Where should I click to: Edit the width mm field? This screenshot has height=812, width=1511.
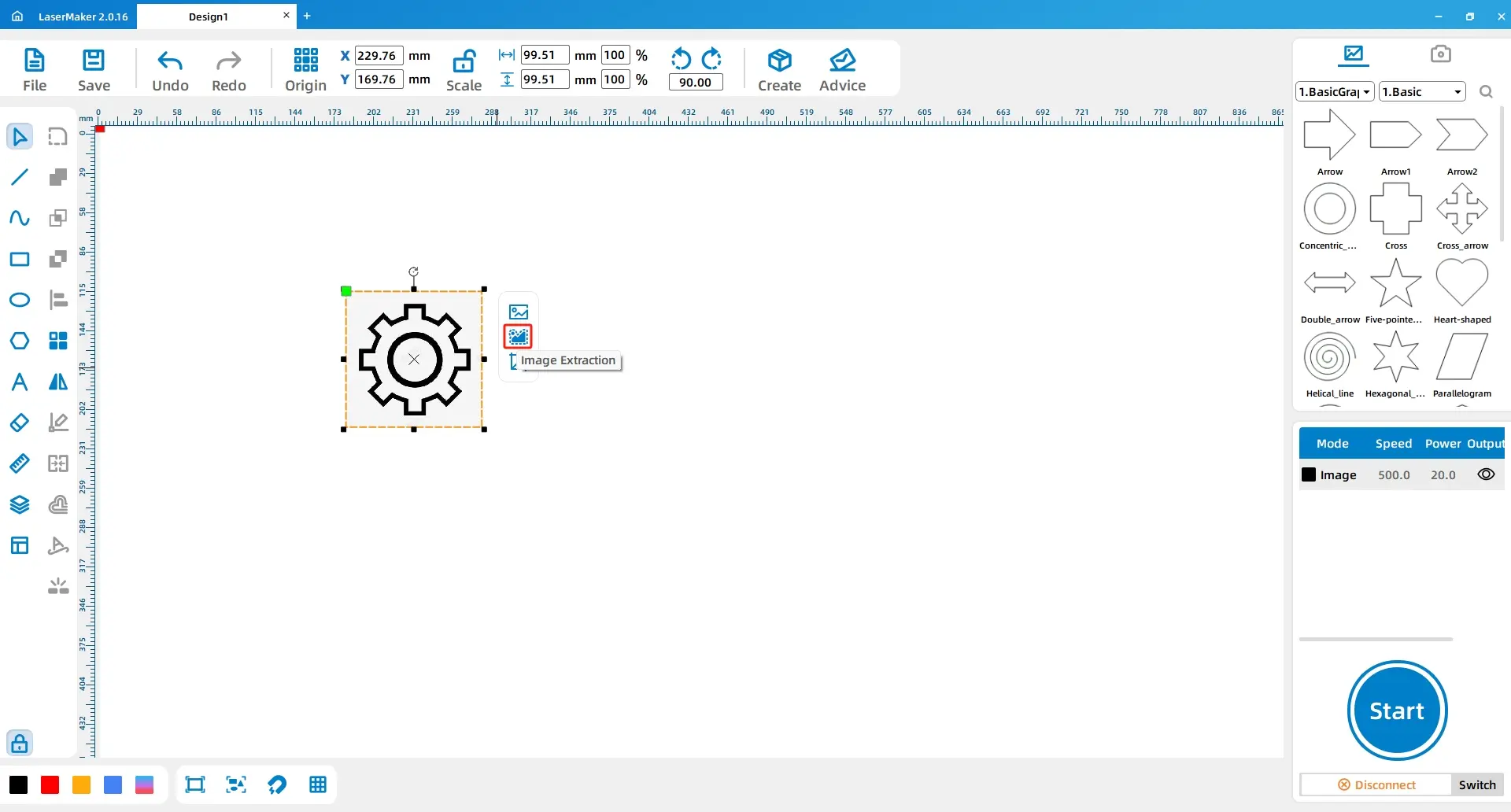pos(545,55)
